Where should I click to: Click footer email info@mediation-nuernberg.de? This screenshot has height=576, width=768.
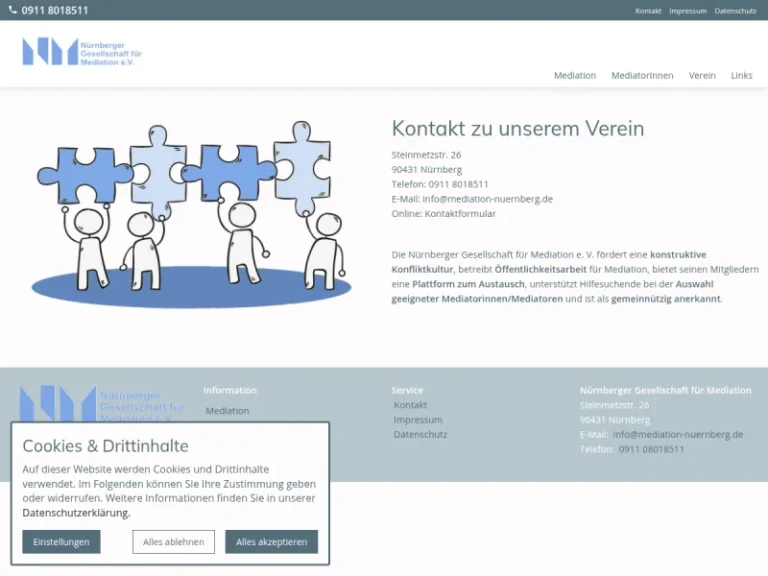pyautogui.click(x=678, y=434)
